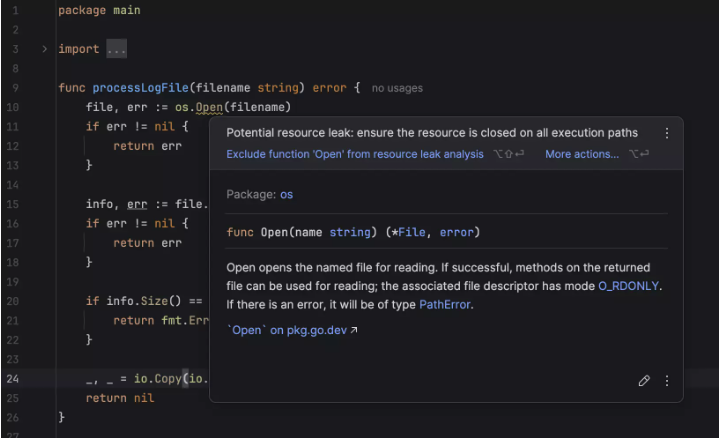The width and height of the screenshot is (719, 438).
Task: Click the folded import ellipsis placeholder
Action: tap(116, 49)
